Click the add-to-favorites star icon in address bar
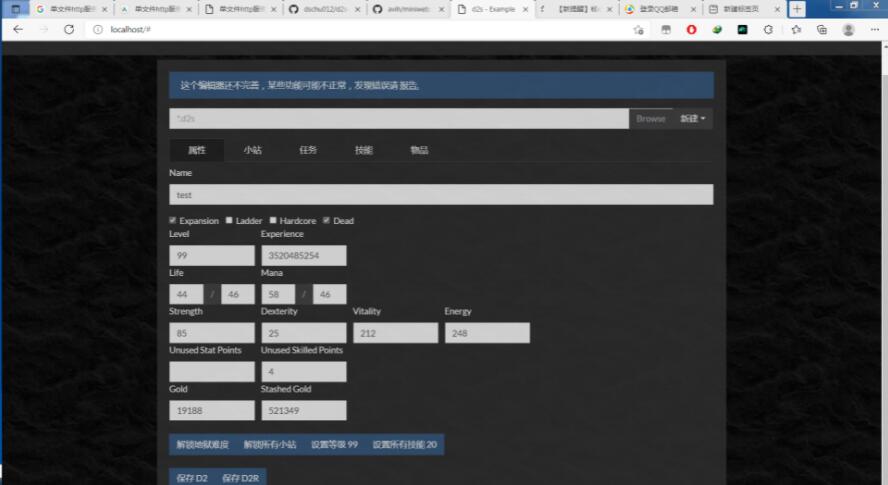 tap(639, 29)
